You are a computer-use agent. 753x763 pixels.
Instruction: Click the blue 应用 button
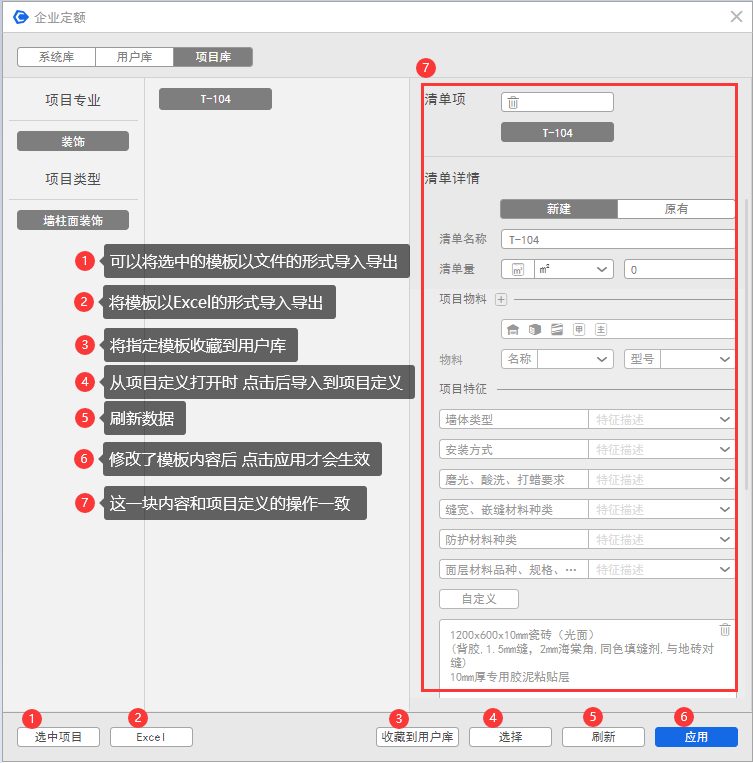click(x=696, y=737)
